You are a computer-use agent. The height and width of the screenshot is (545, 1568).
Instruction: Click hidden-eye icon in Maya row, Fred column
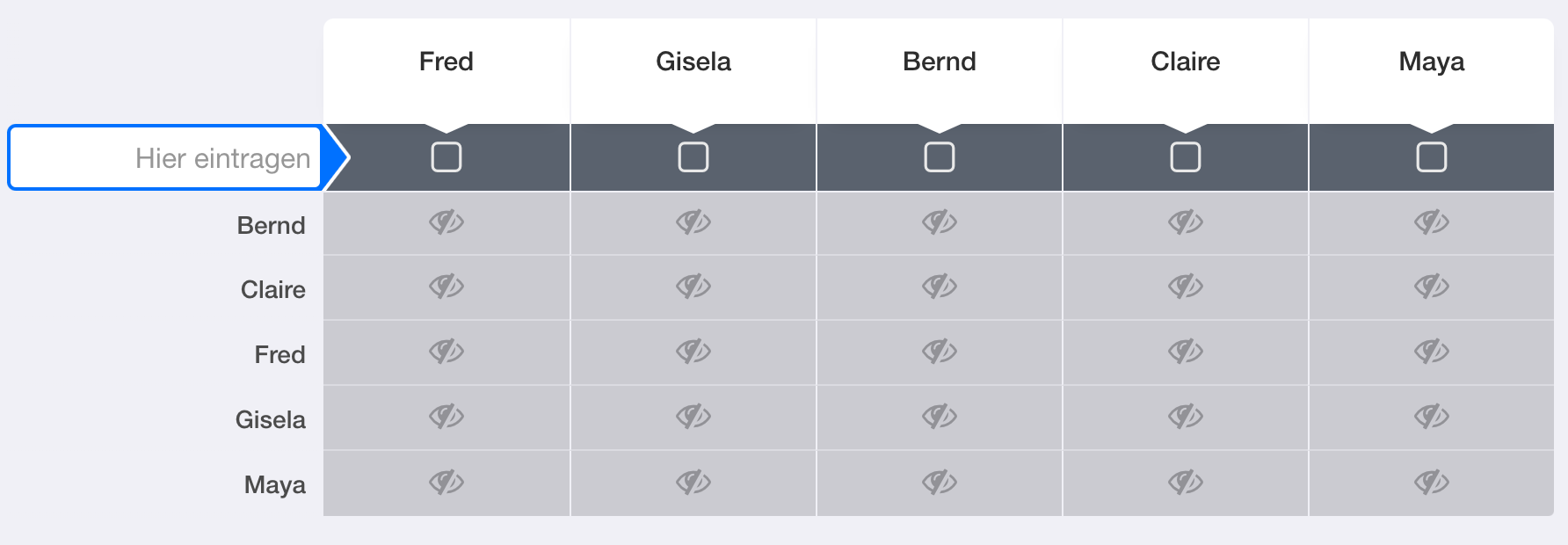point(446,482)
